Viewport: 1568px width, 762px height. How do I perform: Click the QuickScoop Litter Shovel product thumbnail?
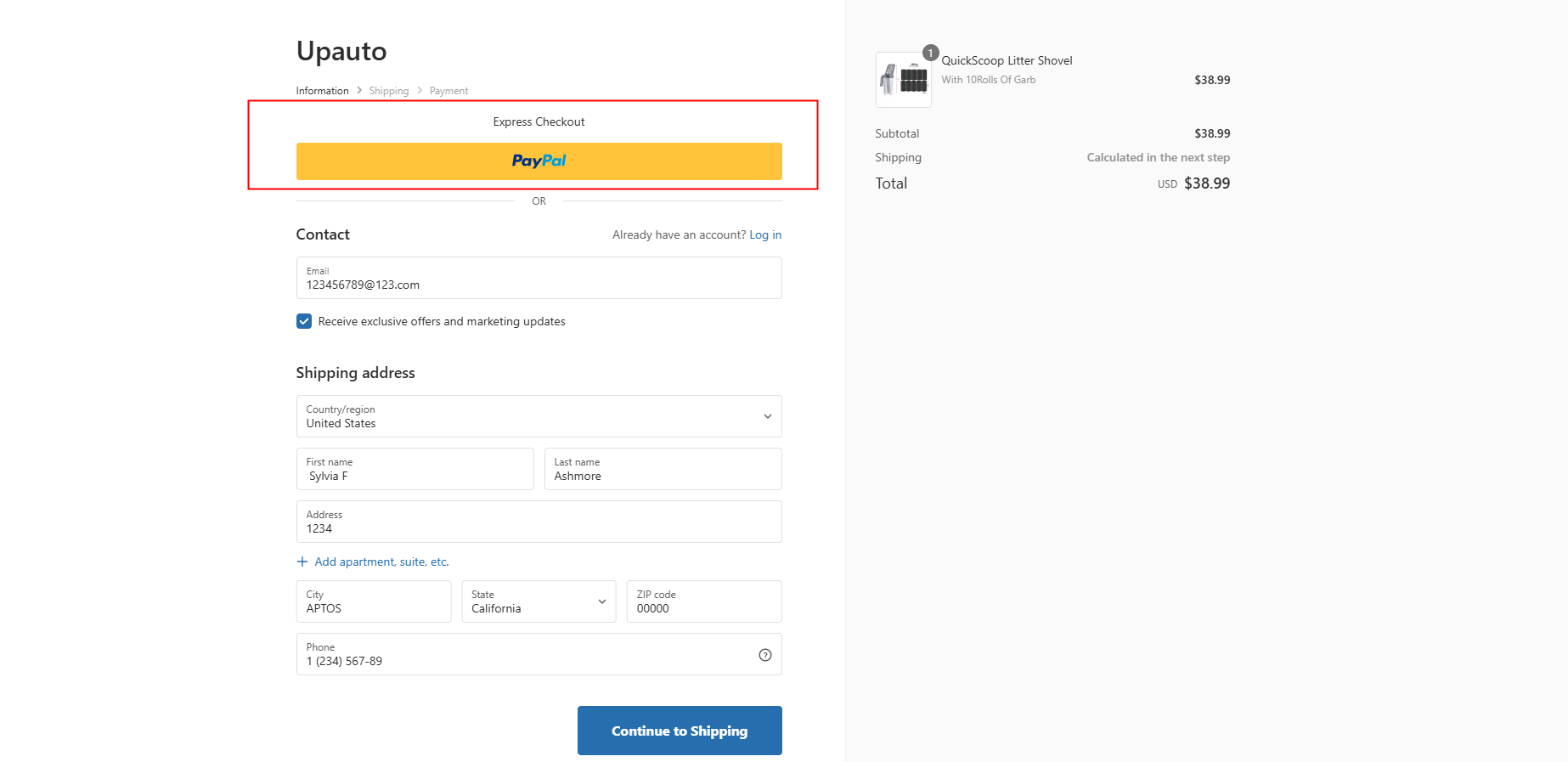click(903, 80)
